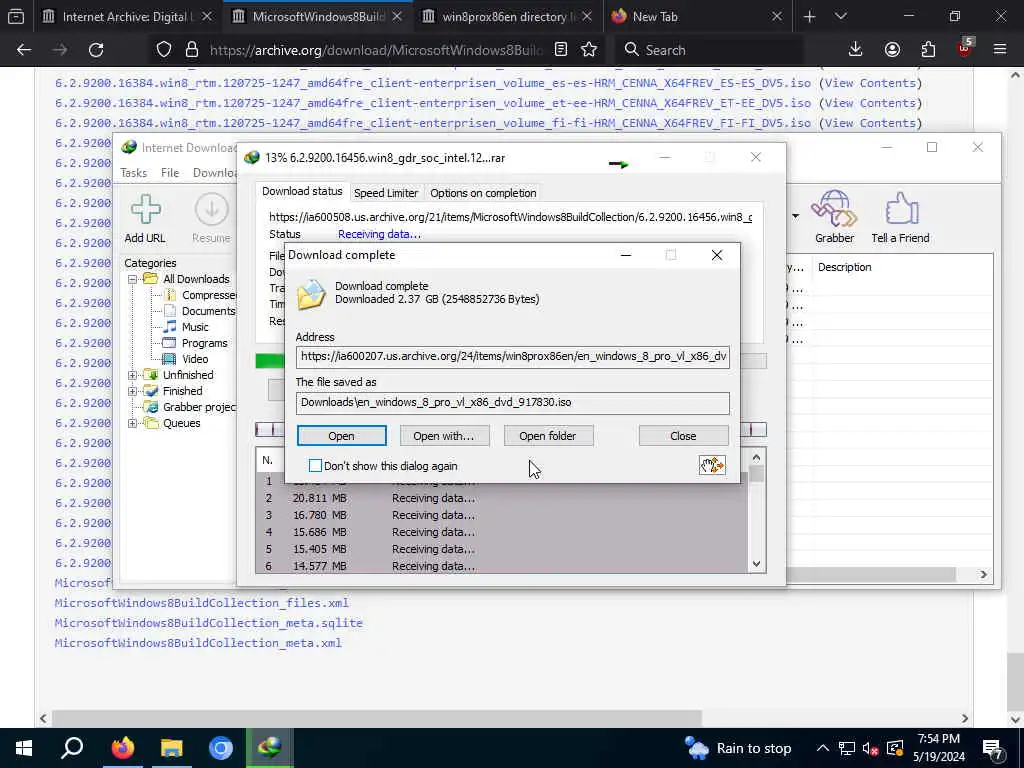Screen dimensions: 1024x768
Task: Bookmark this page with star icon
Action: (589, 50)
